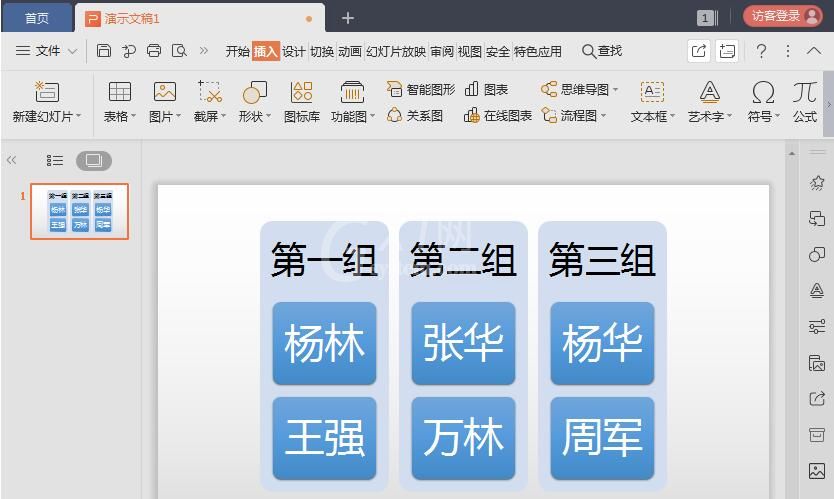This screenshot has height=499, width=834.
Task: Open the 特色应用 ribbon tab
Action: (538, 51)
